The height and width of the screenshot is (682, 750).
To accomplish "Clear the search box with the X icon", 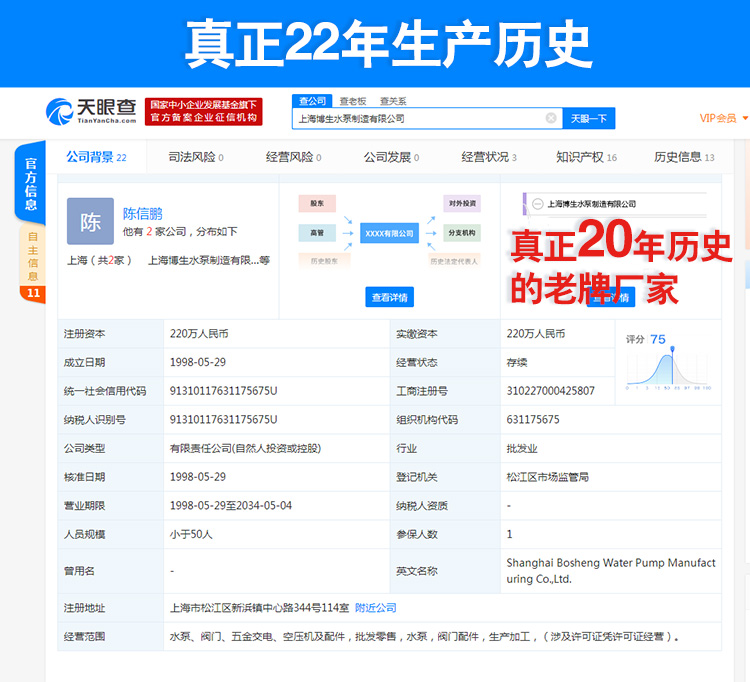I will tap(550, 118).
